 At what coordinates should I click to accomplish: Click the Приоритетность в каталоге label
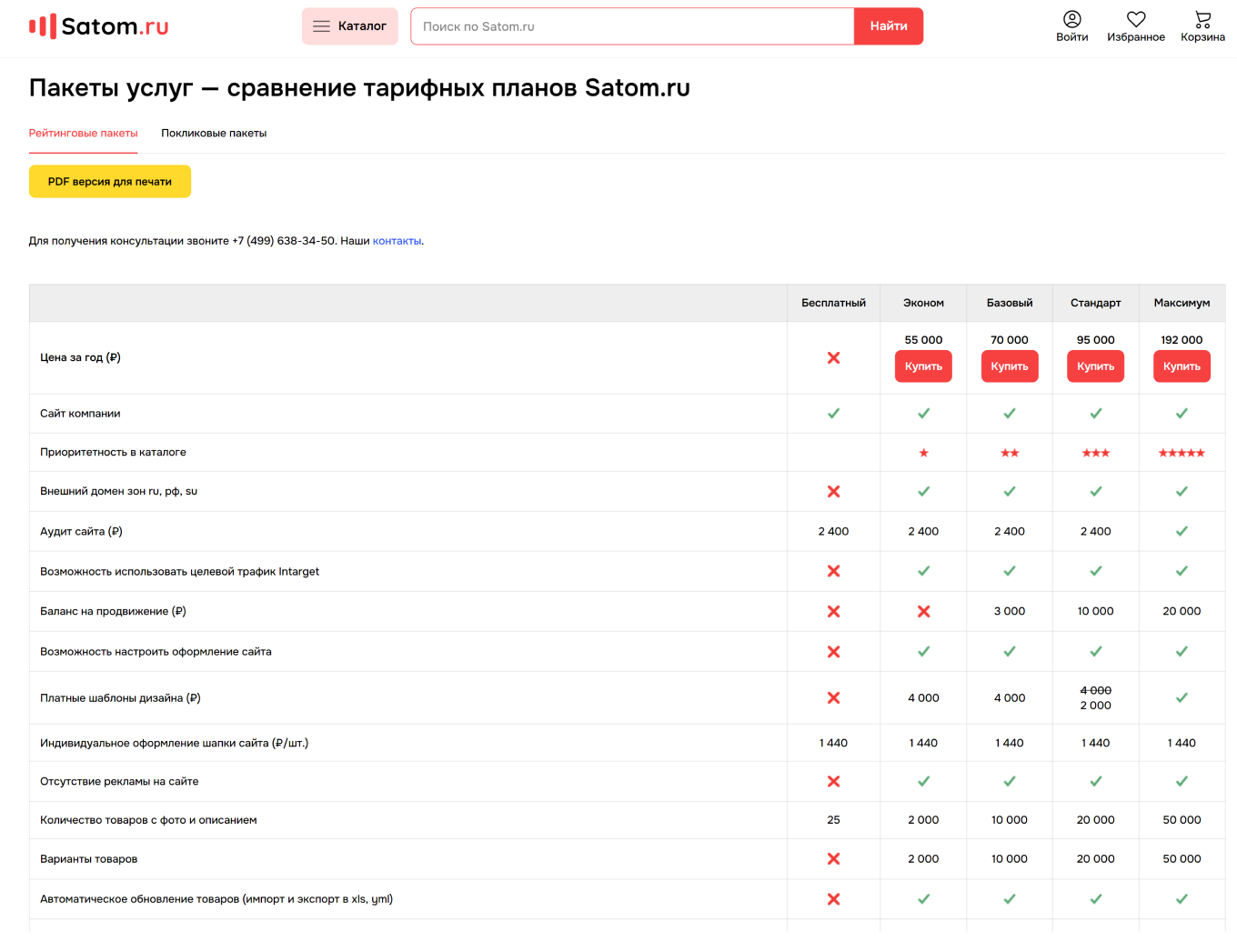pyautogui.click(x=113, y=453)
